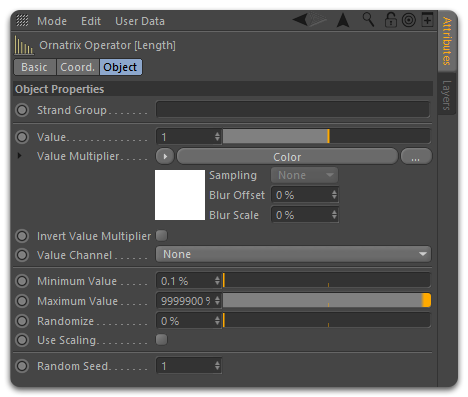Click the Blur Offset stepper arrows

(334, 195)
